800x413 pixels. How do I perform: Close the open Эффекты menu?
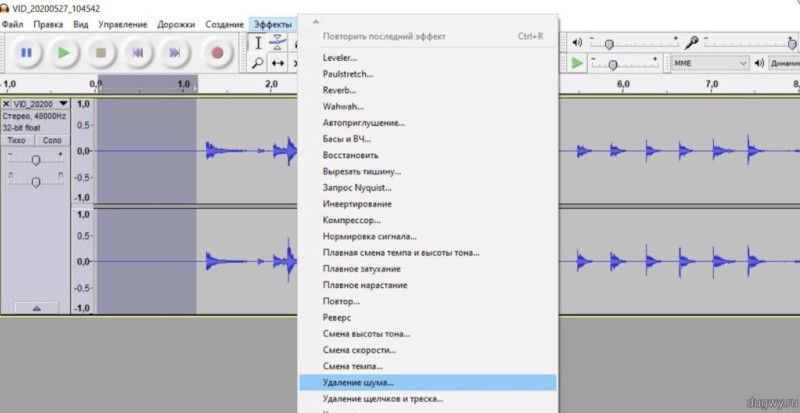[x=272, y=25]
